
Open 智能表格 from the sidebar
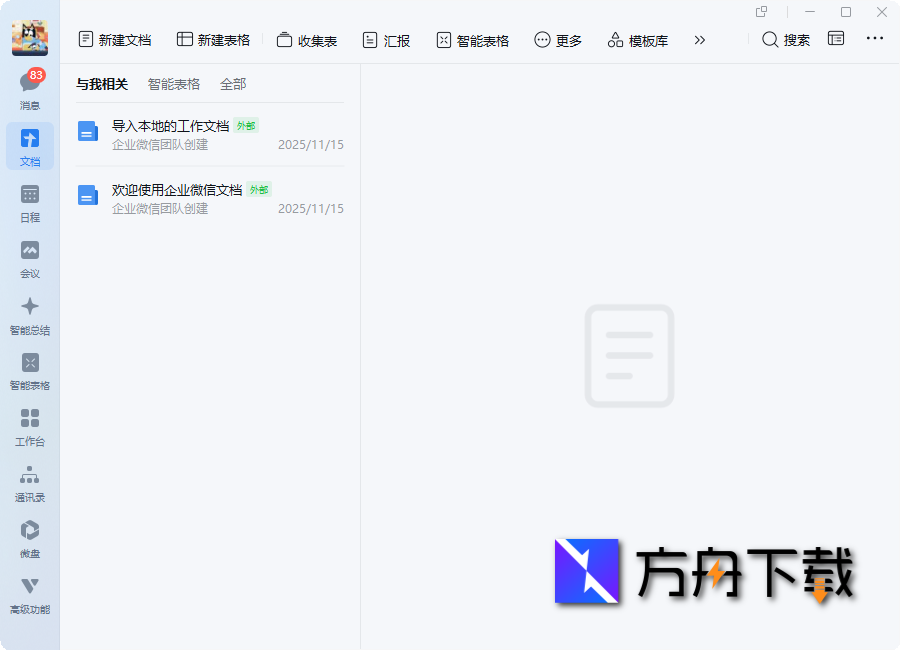coord(30,370)
